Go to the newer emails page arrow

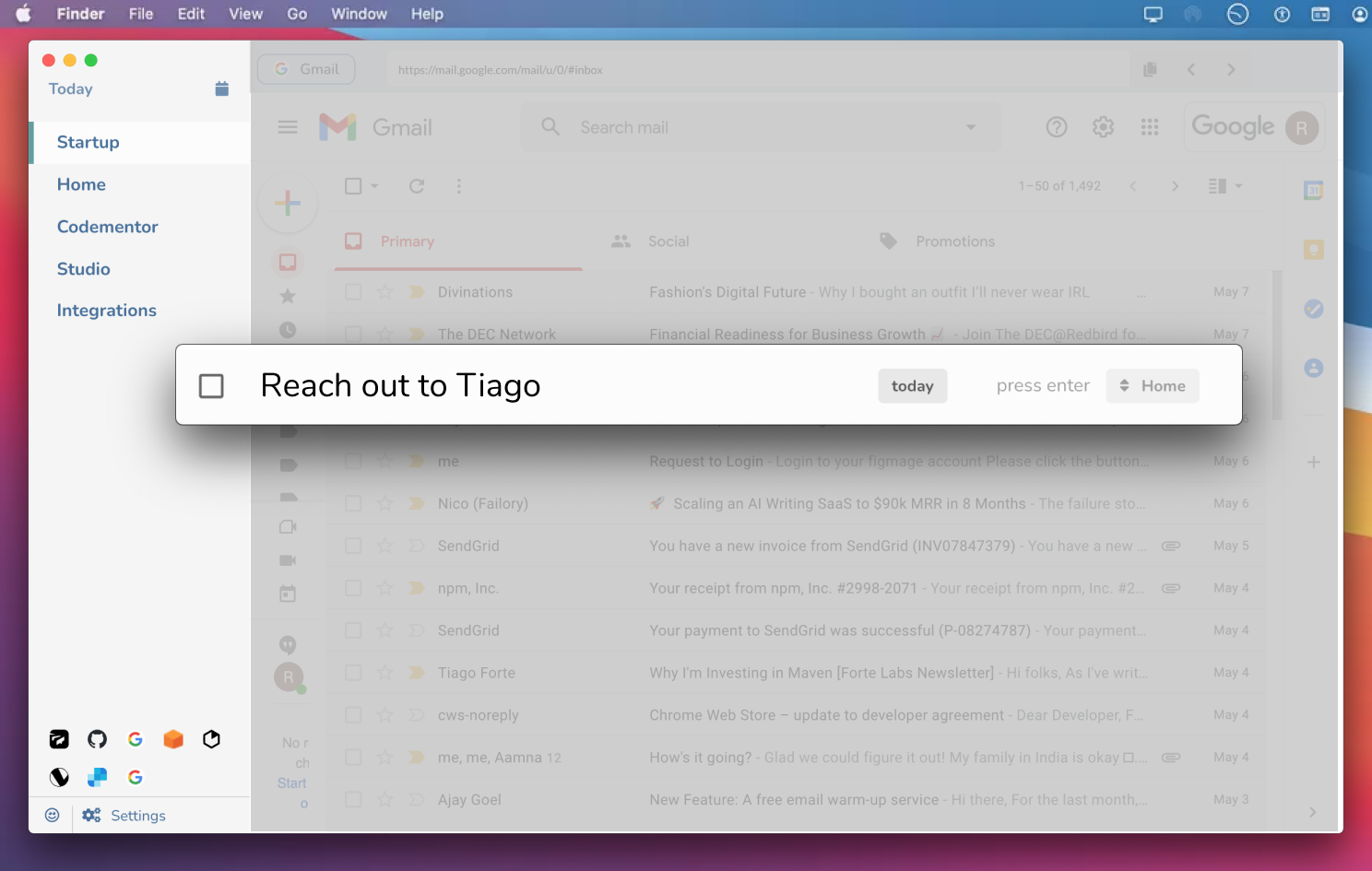tap(1132, 186)
